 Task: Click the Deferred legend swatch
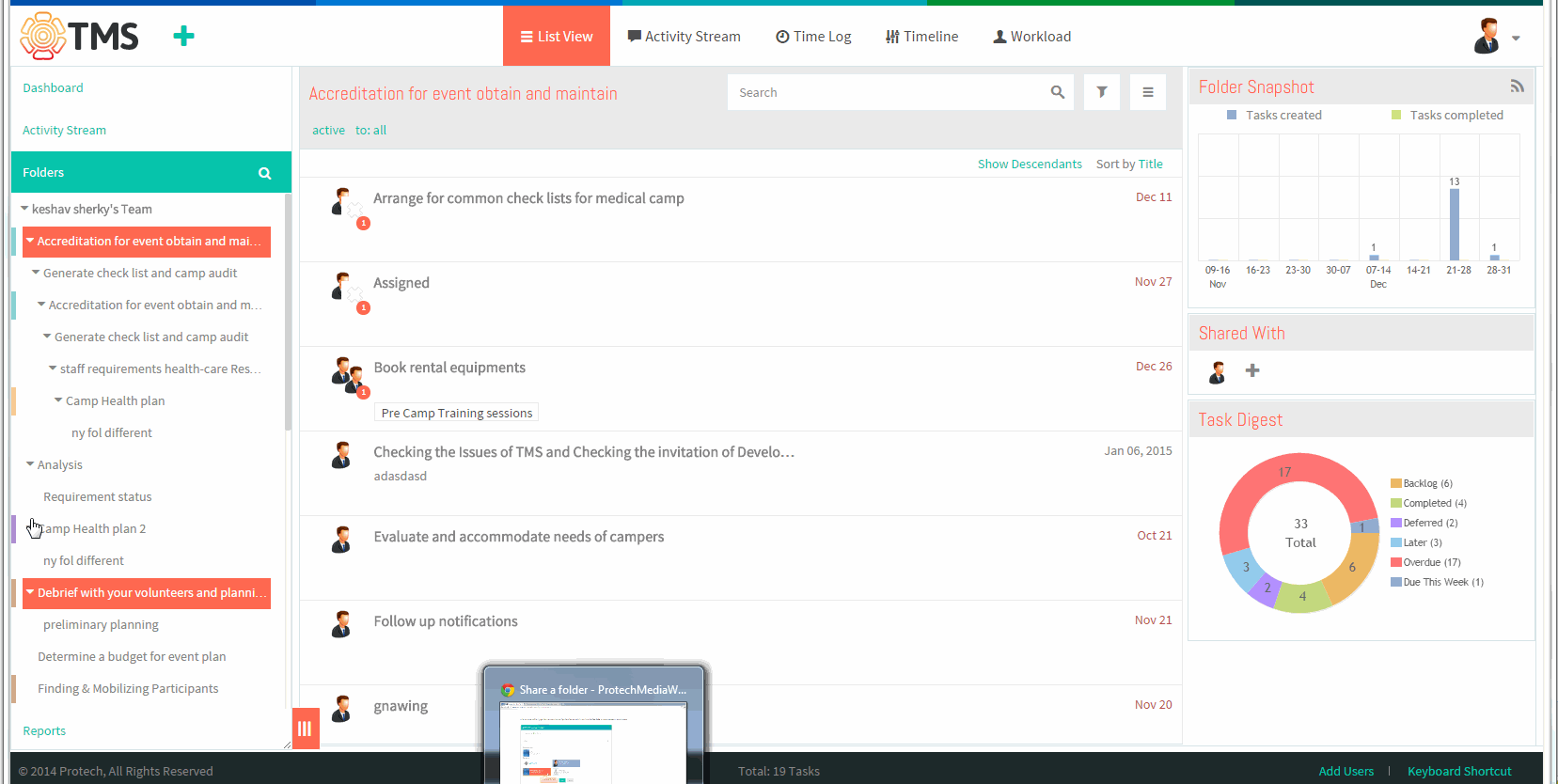click(1396, 523)
